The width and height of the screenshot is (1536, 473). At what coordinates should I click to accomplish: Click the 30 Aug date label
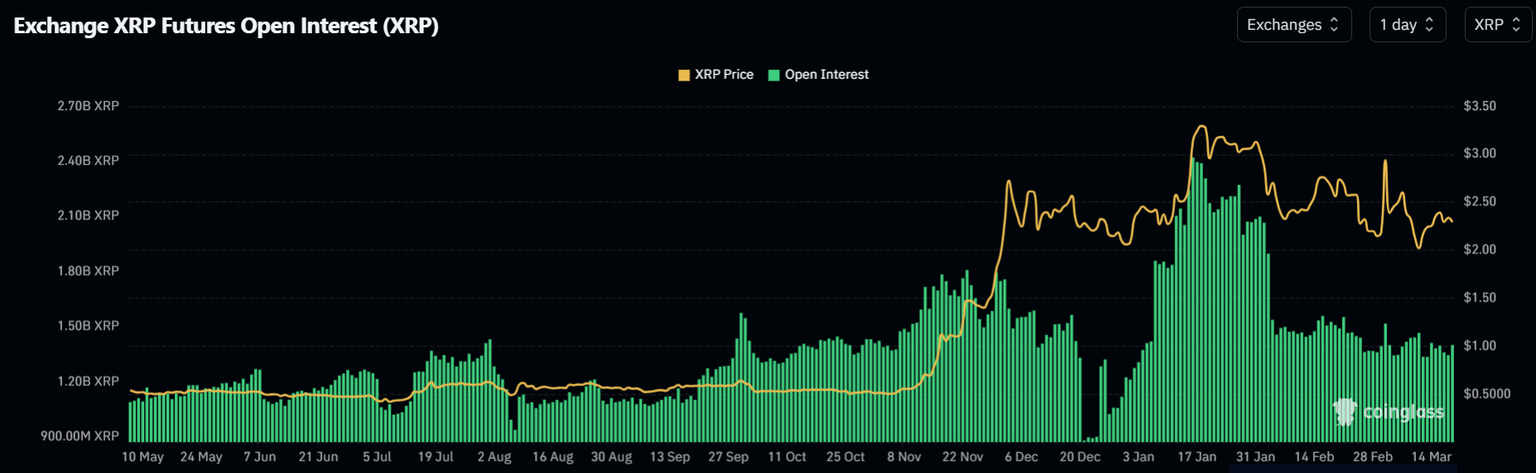coord(610,456)
